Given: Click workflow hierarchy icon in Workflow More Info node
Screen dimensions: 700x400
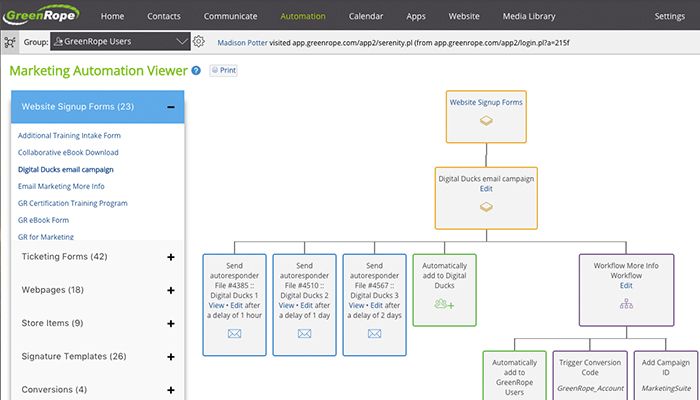Looking at the screenshot, I should point(626,304).
